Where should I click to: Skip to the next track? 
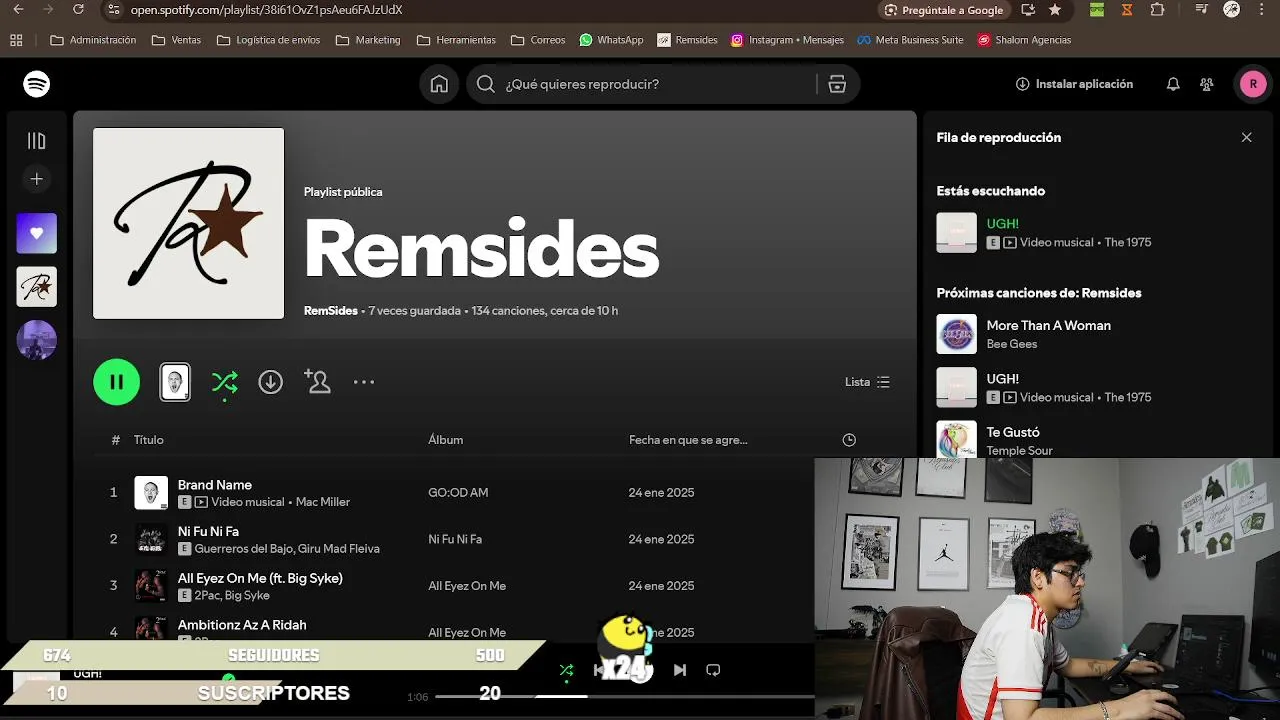(680, 670)
